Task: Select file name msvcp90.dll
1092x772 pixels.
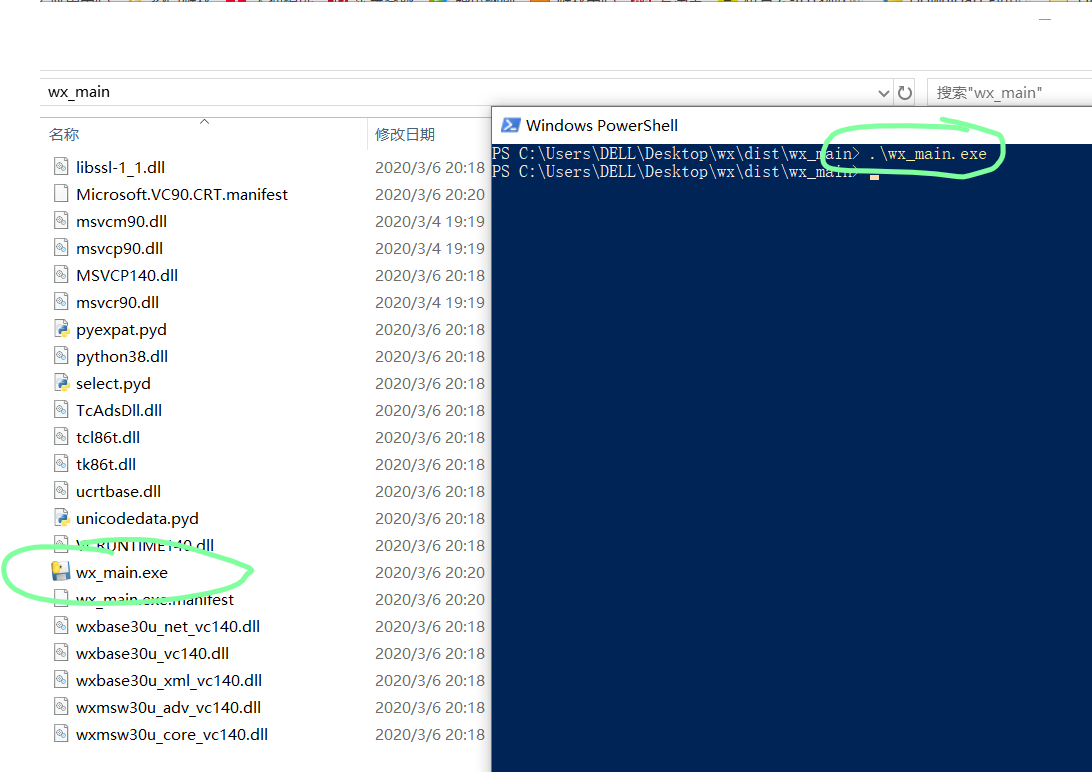Action: click(119, 249)
